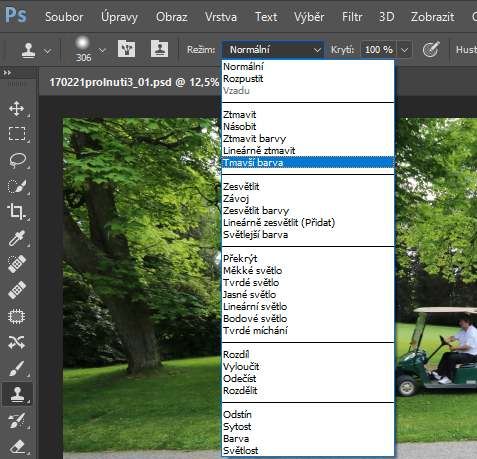The width and height of the screenshot is (477, 459).
Task: Click the Krytí 100 % field
Action: (379, 50)
